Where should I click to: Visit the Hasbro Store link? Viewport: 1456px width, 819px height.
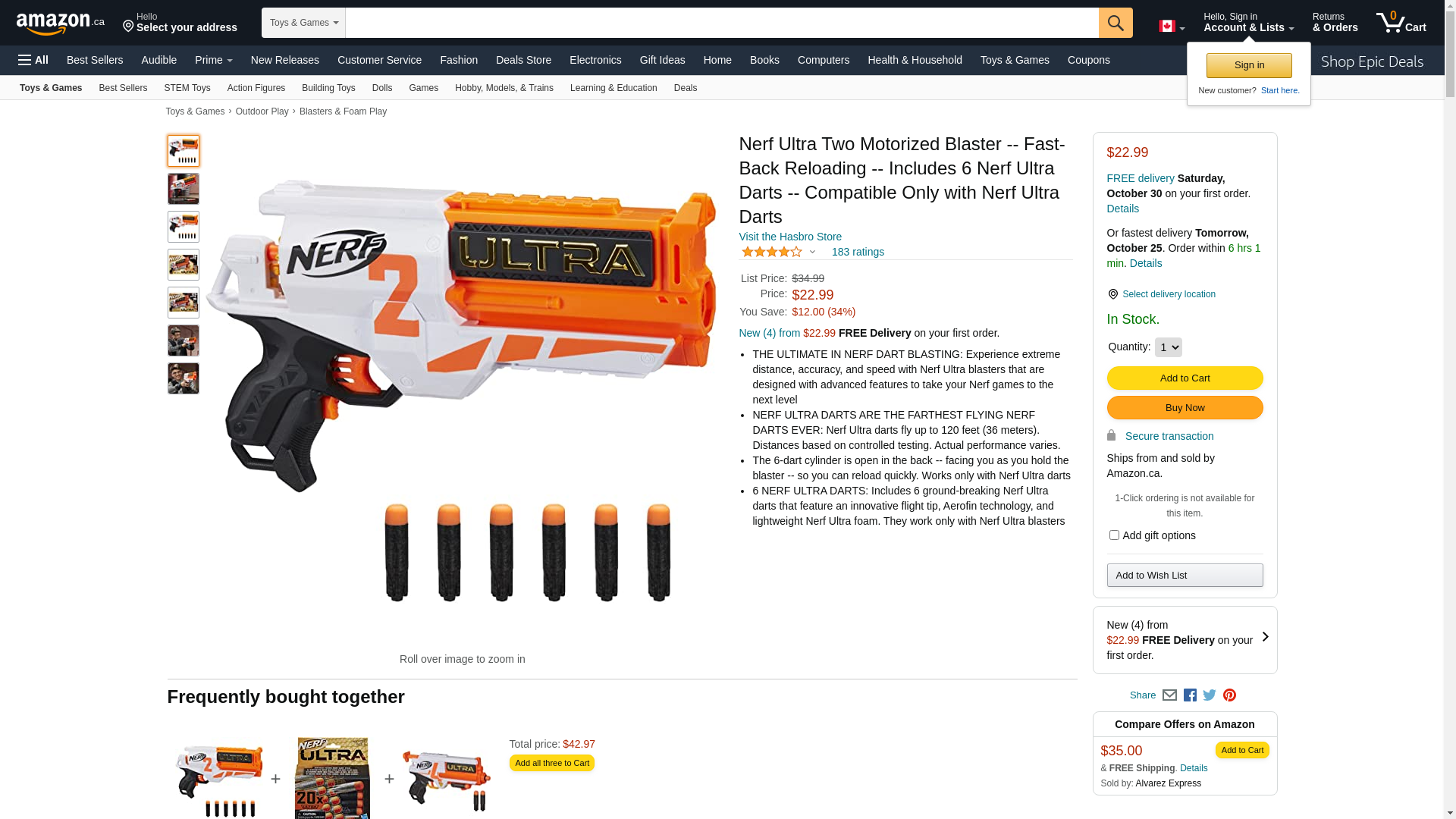(x=790, y=237)
